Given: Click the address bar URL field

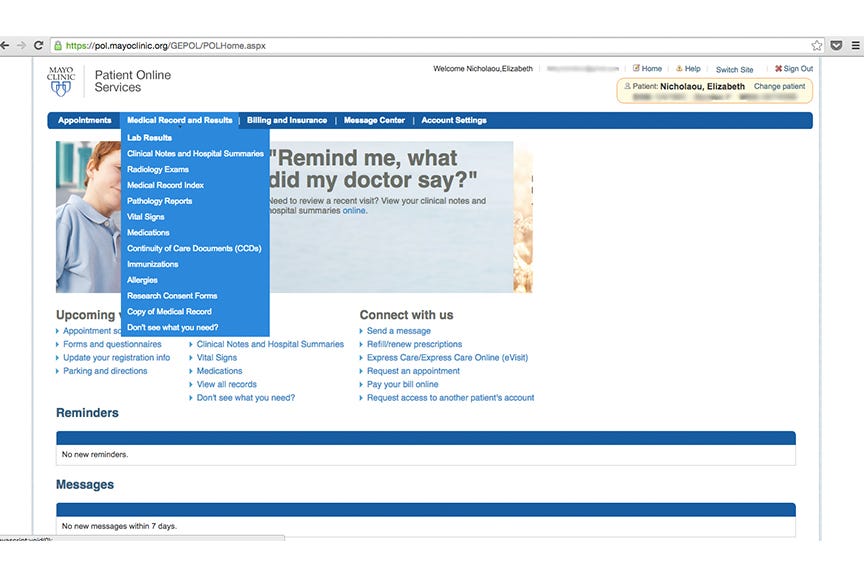Looking at the screenshot, I should [x=430, y=46].
